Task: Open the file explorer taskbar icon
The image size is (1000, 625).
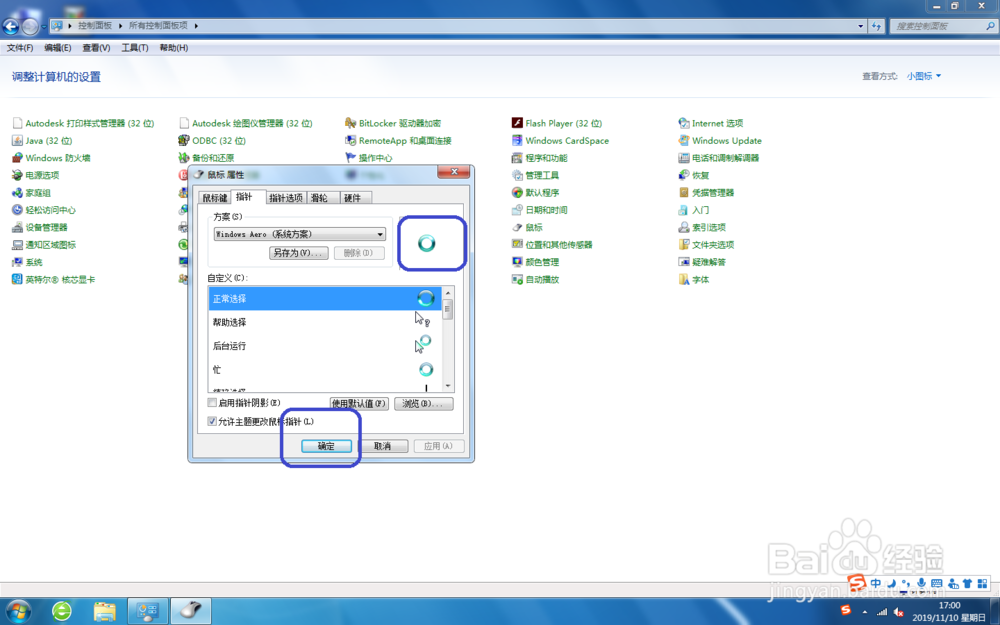Action: 105,612
